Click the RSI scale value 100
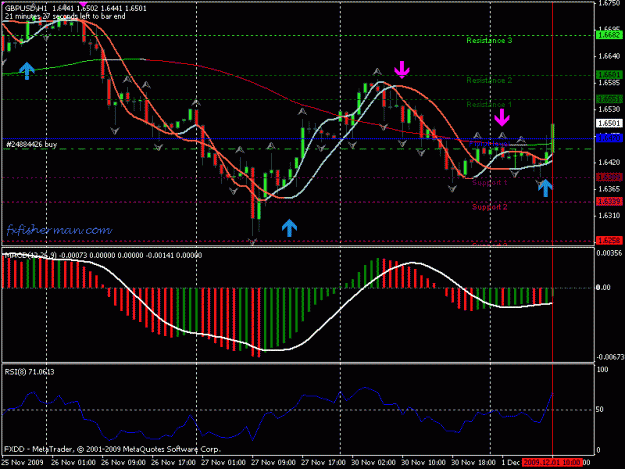Screen dimensions: 625x469 [603, 369]
